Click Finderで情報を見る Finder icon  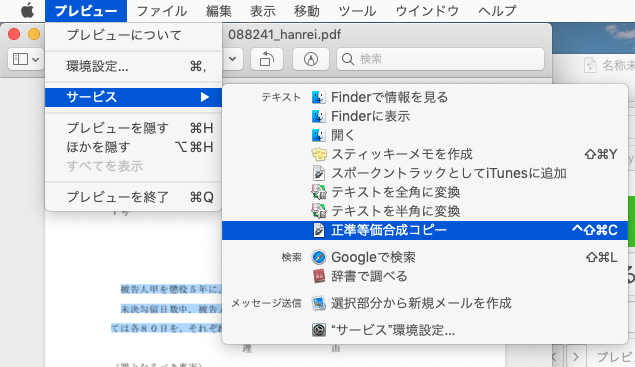pos(319,97)
